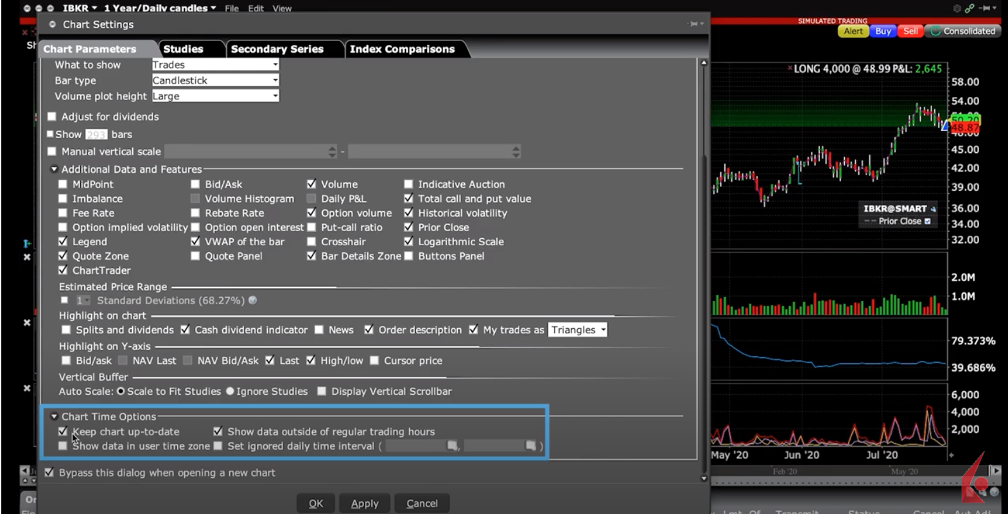This screenshot has height=514, width=1008.
Task: Collapse the Chart Time Options section
Action: tap(54, 416)
